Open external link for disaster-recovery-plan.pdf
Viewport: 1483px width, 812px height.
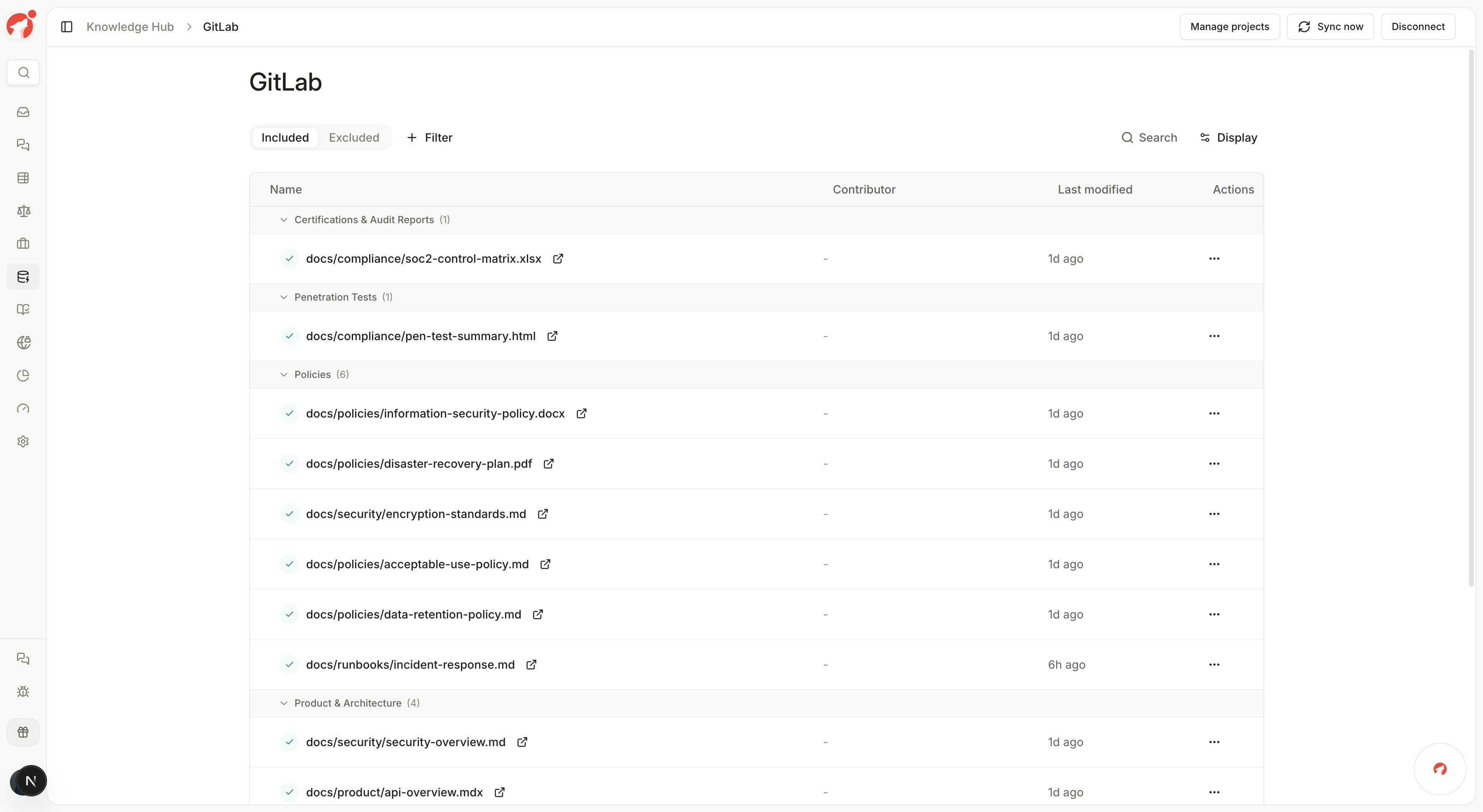549,463
